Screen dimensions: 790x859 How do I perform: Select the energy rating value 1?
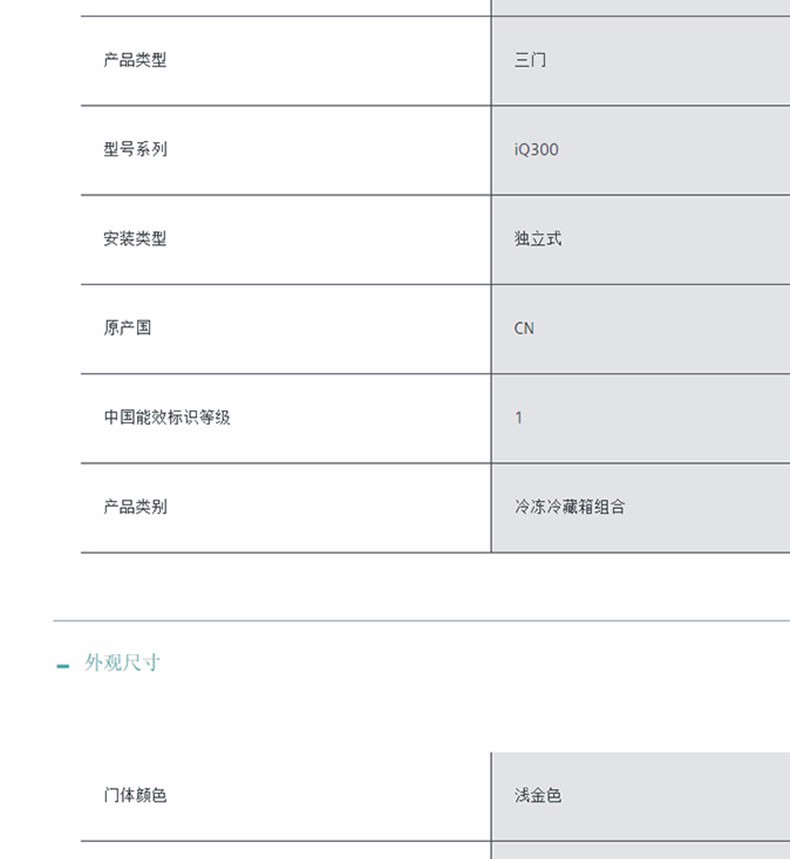click(519, 418)
